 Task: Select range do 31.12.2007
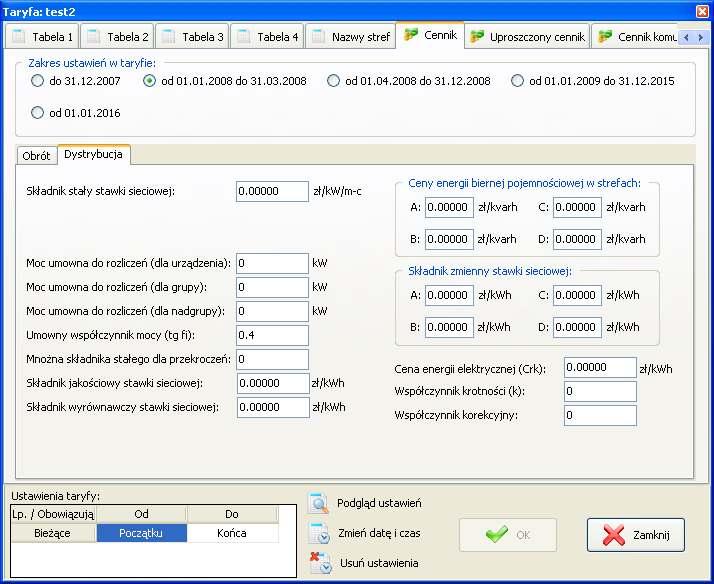[x=76, y=81]
